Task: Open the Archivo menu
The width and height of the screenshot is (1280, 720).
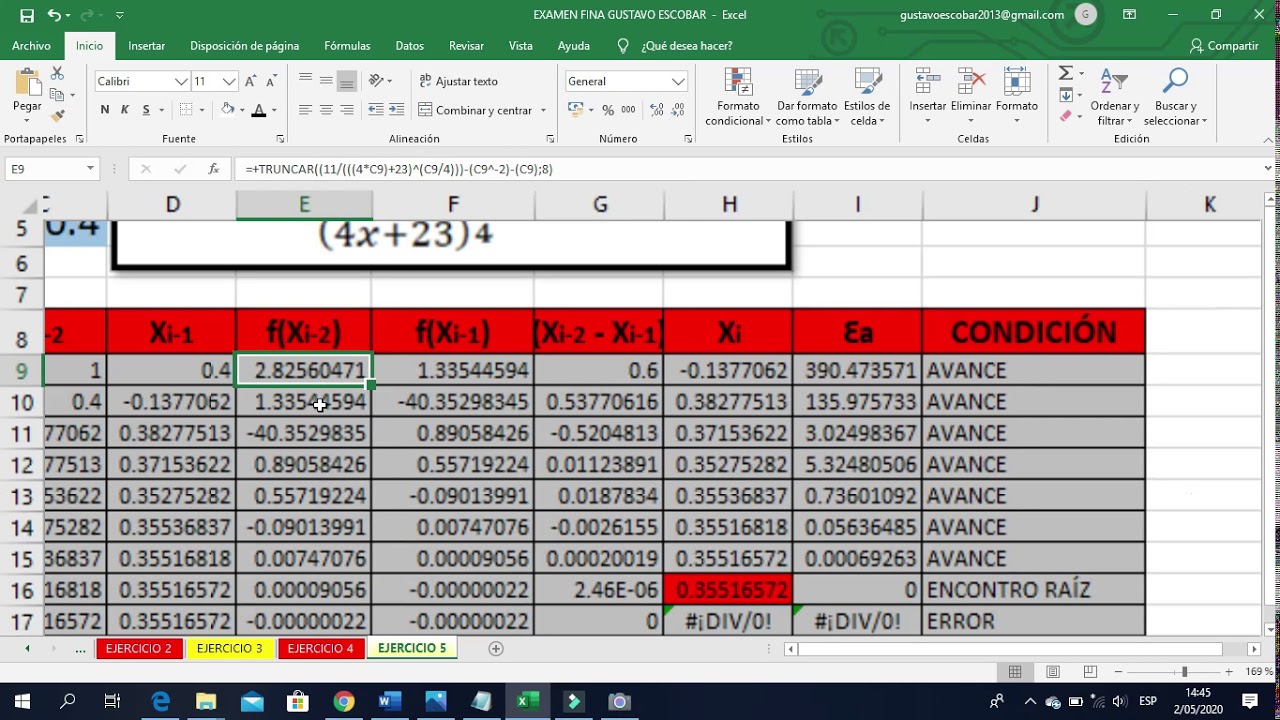Action: coord(31,46)
